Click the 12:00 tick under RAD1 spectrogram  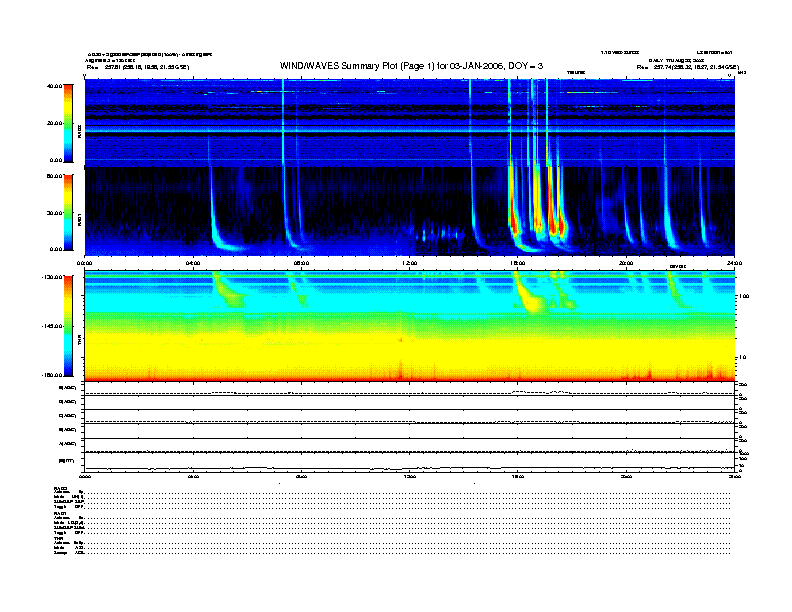tap(410, 263)
